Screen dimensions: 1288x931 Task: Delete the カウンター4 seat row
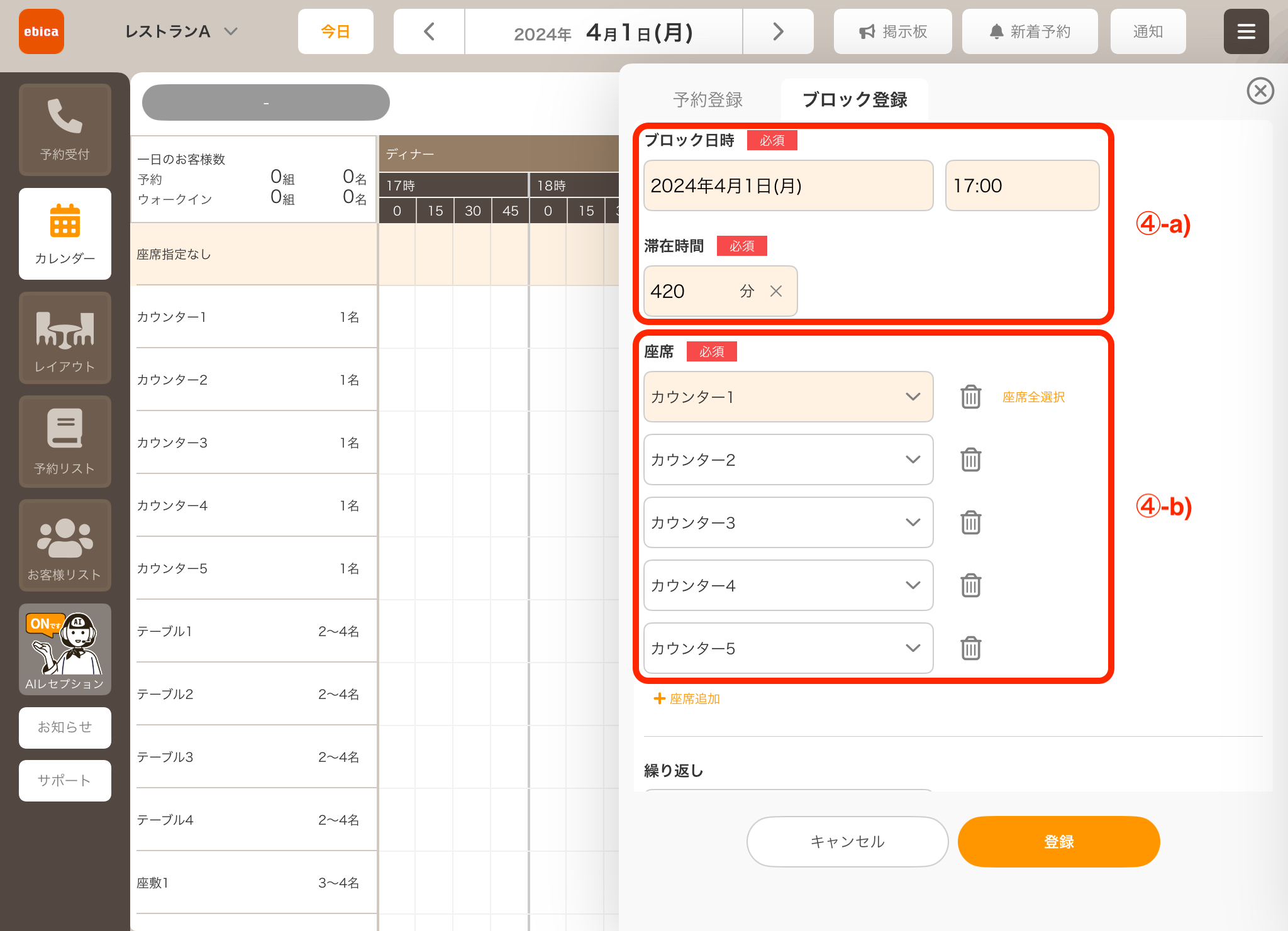click(970, 585)
